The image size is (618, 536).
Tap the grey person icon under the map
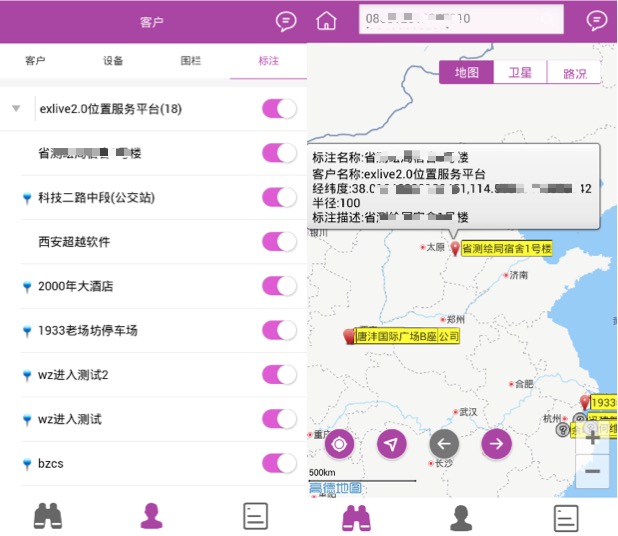click(461, 516)
